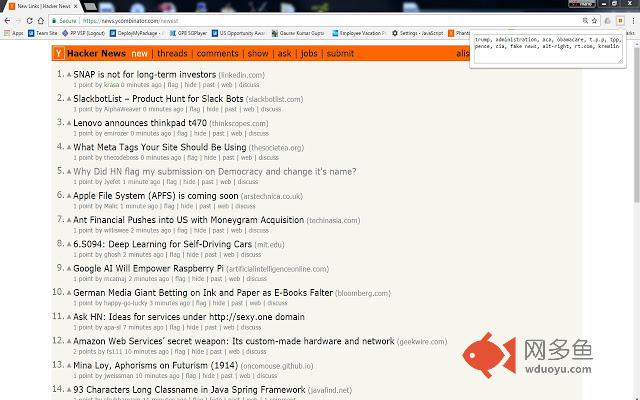Upvote SNAP is not for long-term investors
This screenshot has width=640, height=400.
point(69,75)
